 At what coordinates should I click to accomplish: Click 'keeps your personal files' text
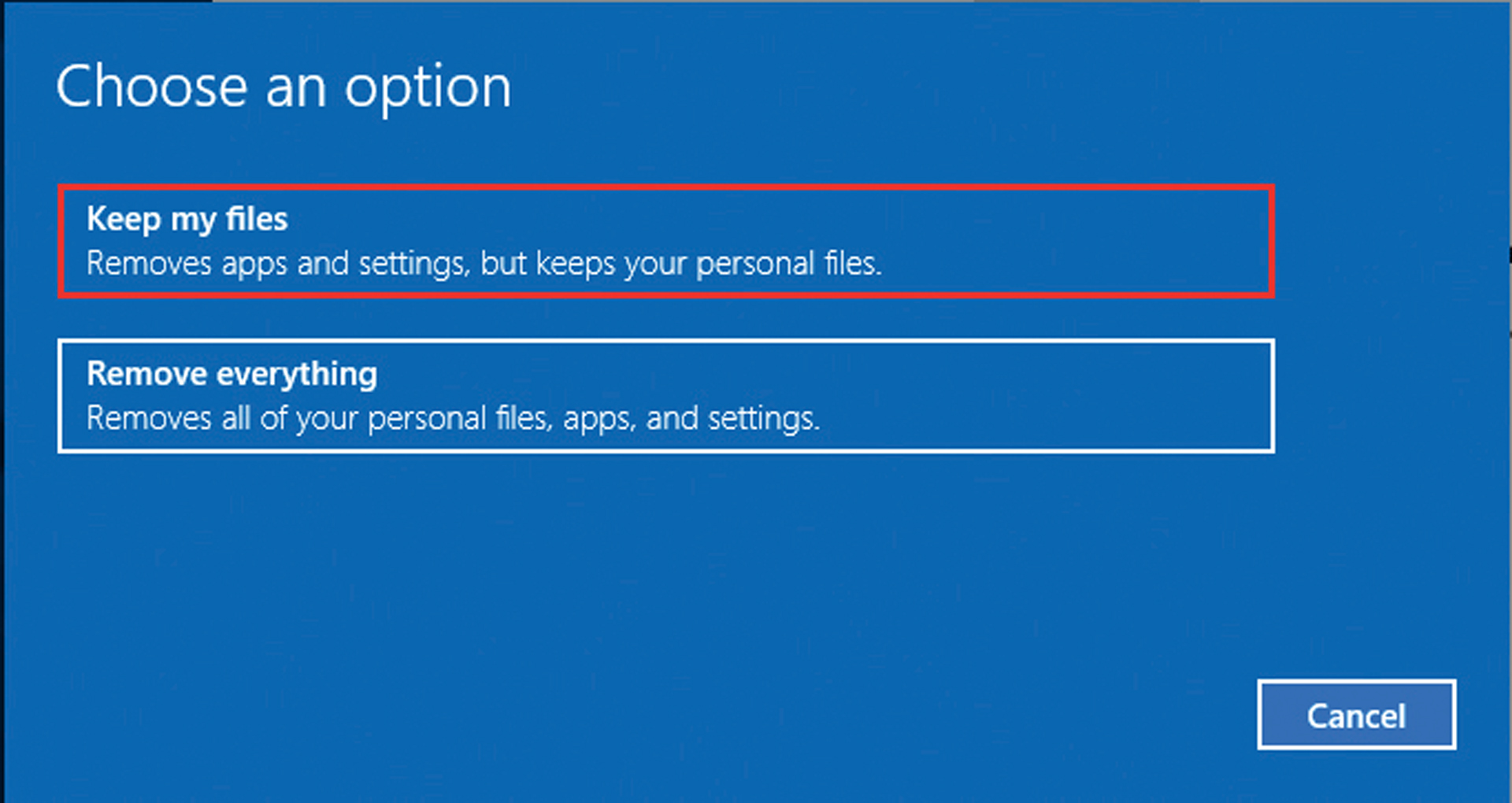pyautogui.click(x=707, y=264)
